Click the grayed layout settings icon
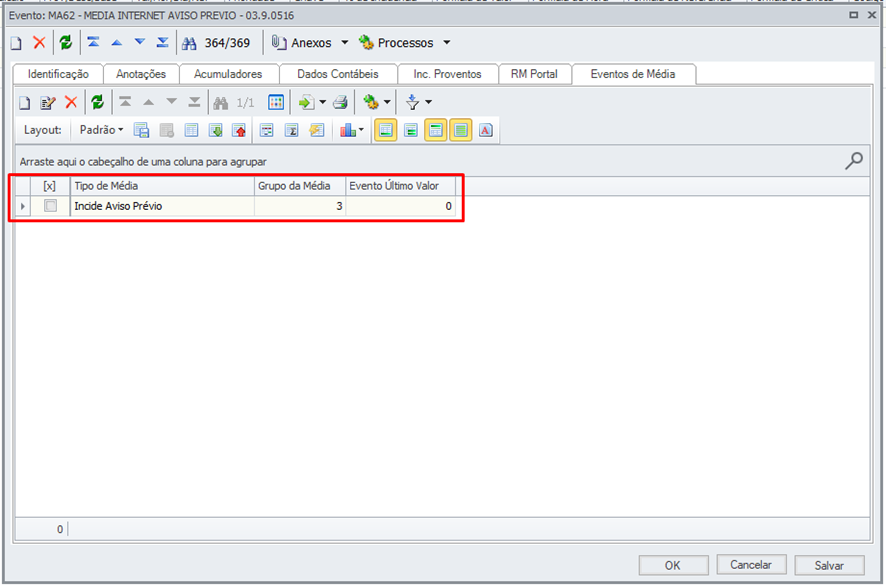The height and width of the screenshot is (586, 886). (x=167, y=131)
